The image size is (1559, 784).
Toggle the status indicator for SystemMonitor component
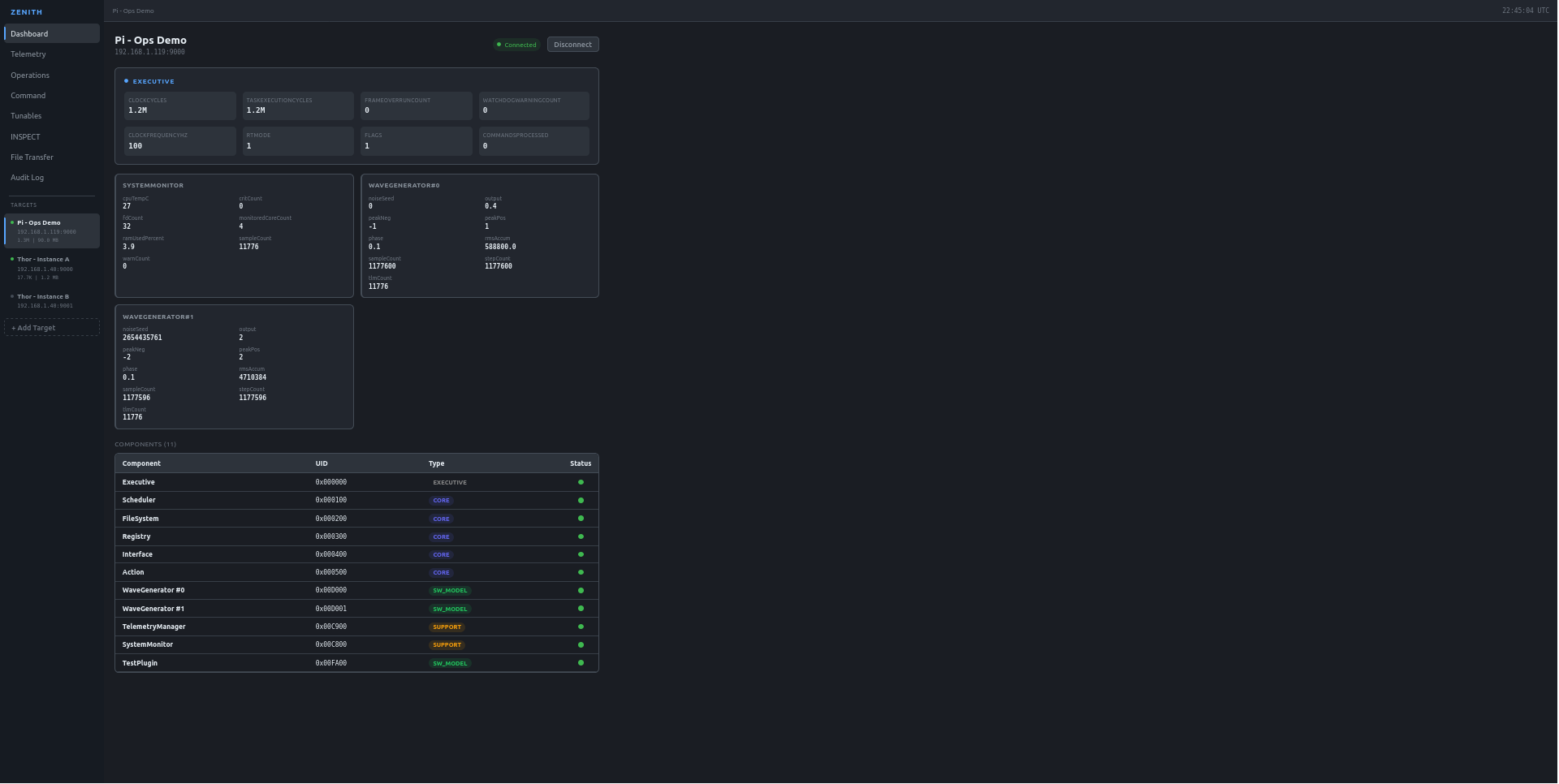tap(580, 644)
